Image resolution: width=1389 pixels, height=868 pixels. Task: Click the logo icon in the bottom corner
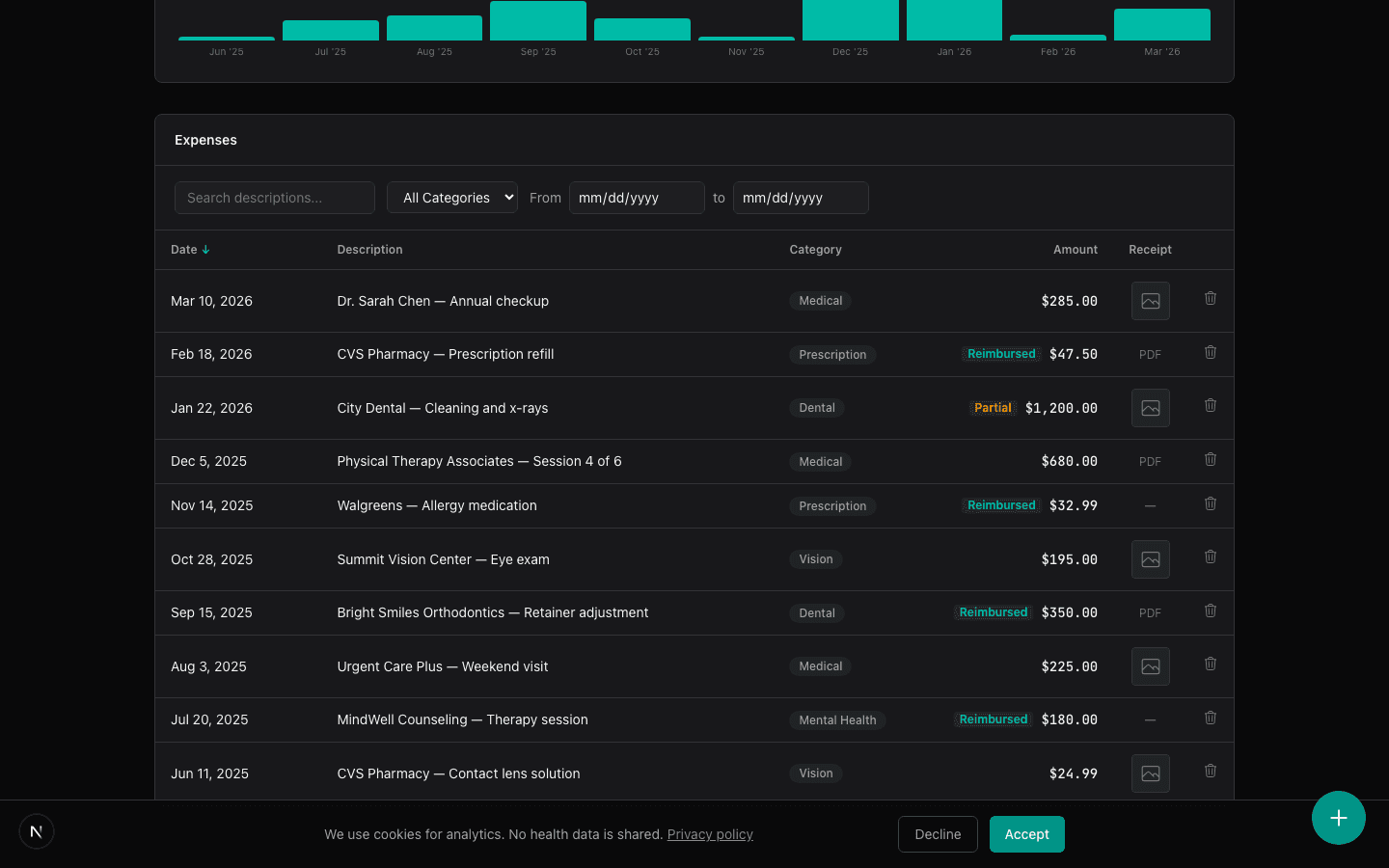[36, 830]
